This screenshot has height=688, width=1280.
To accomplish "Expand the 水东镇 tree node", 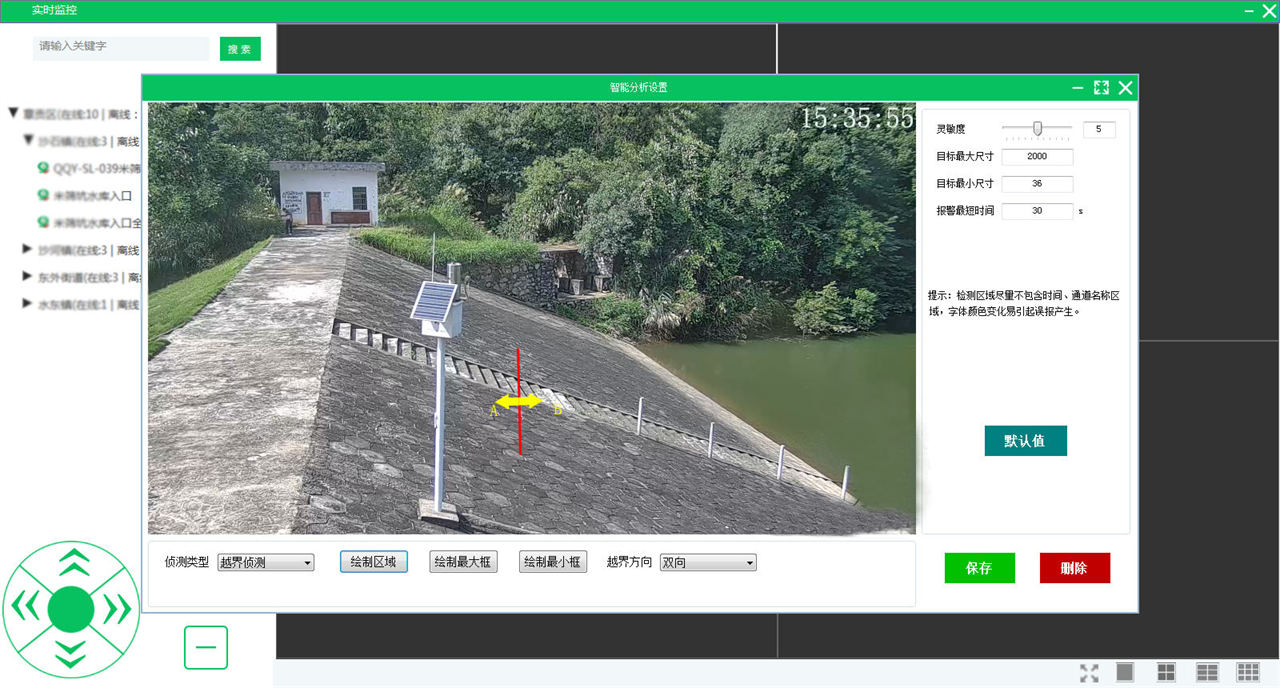I will (x=28, y=304).
